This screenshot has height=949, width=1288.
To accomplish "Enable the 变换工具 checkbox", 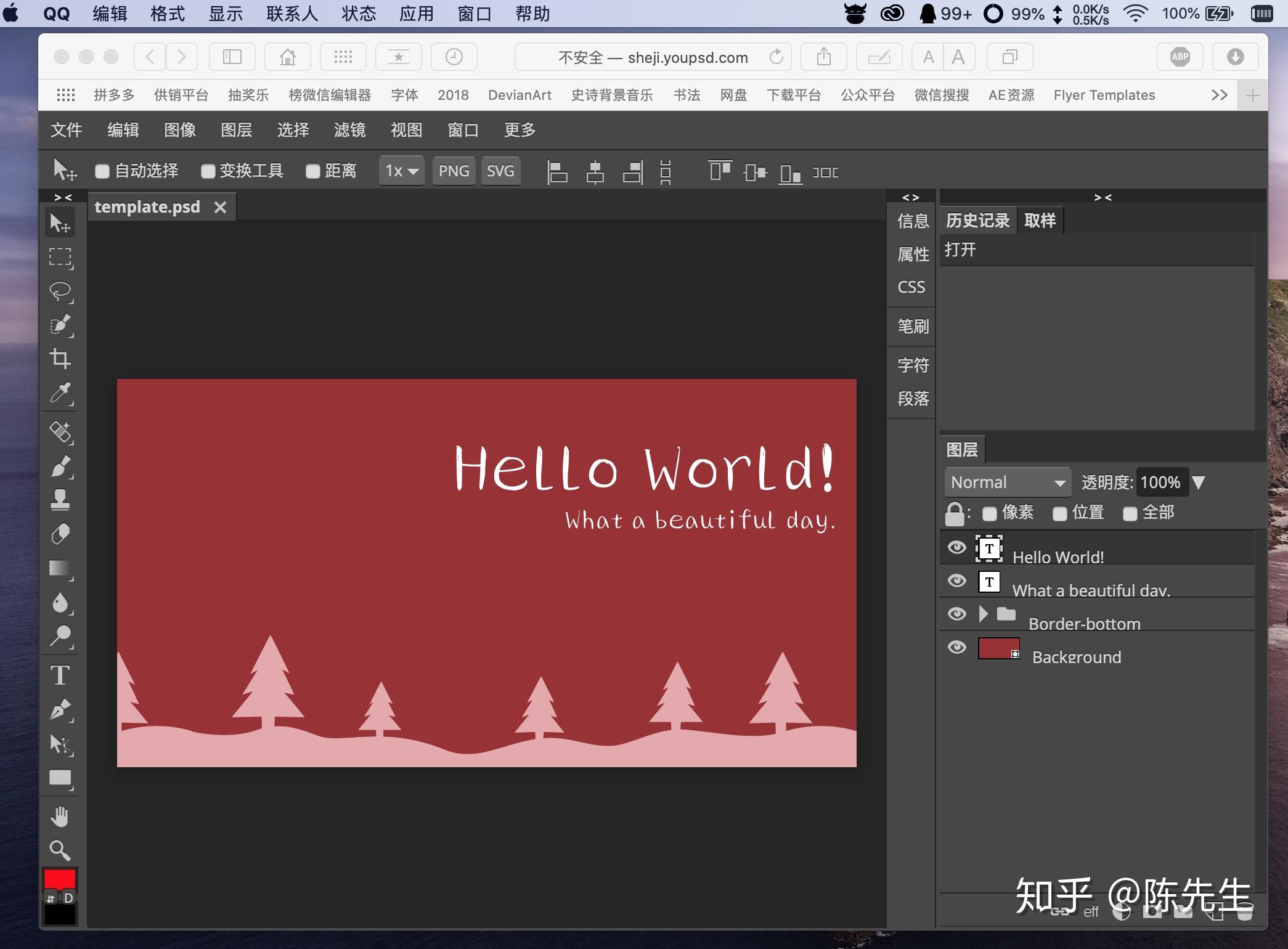I will click(208, 171).
